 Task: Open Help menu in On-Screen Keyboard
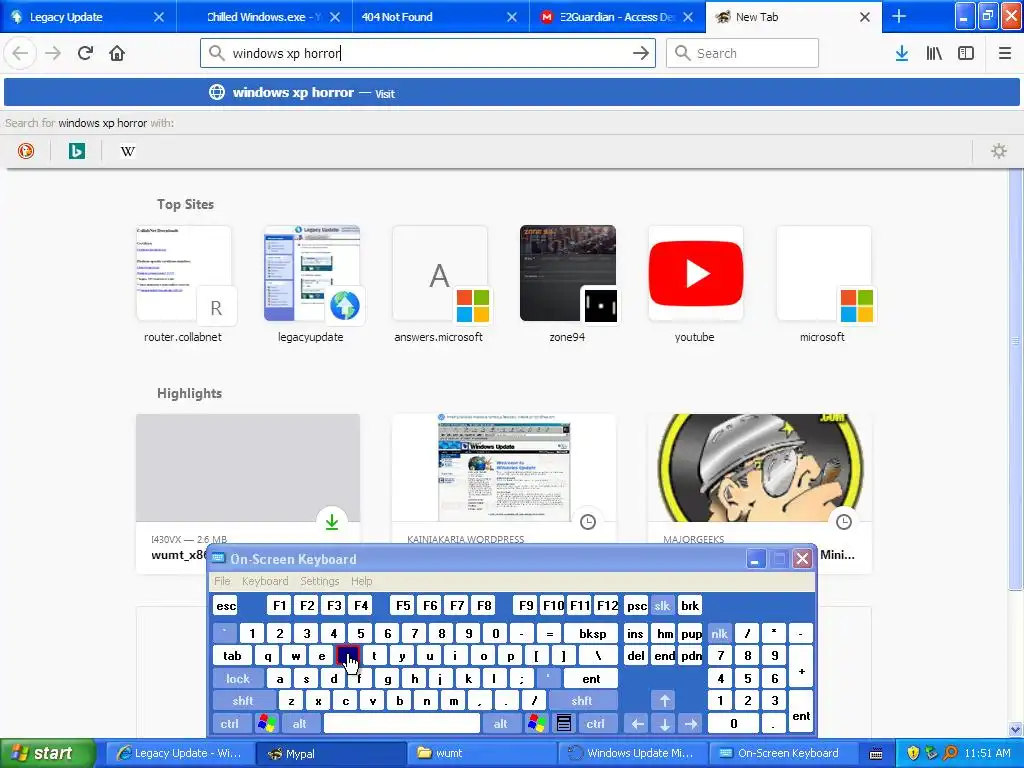click(361, 581)
